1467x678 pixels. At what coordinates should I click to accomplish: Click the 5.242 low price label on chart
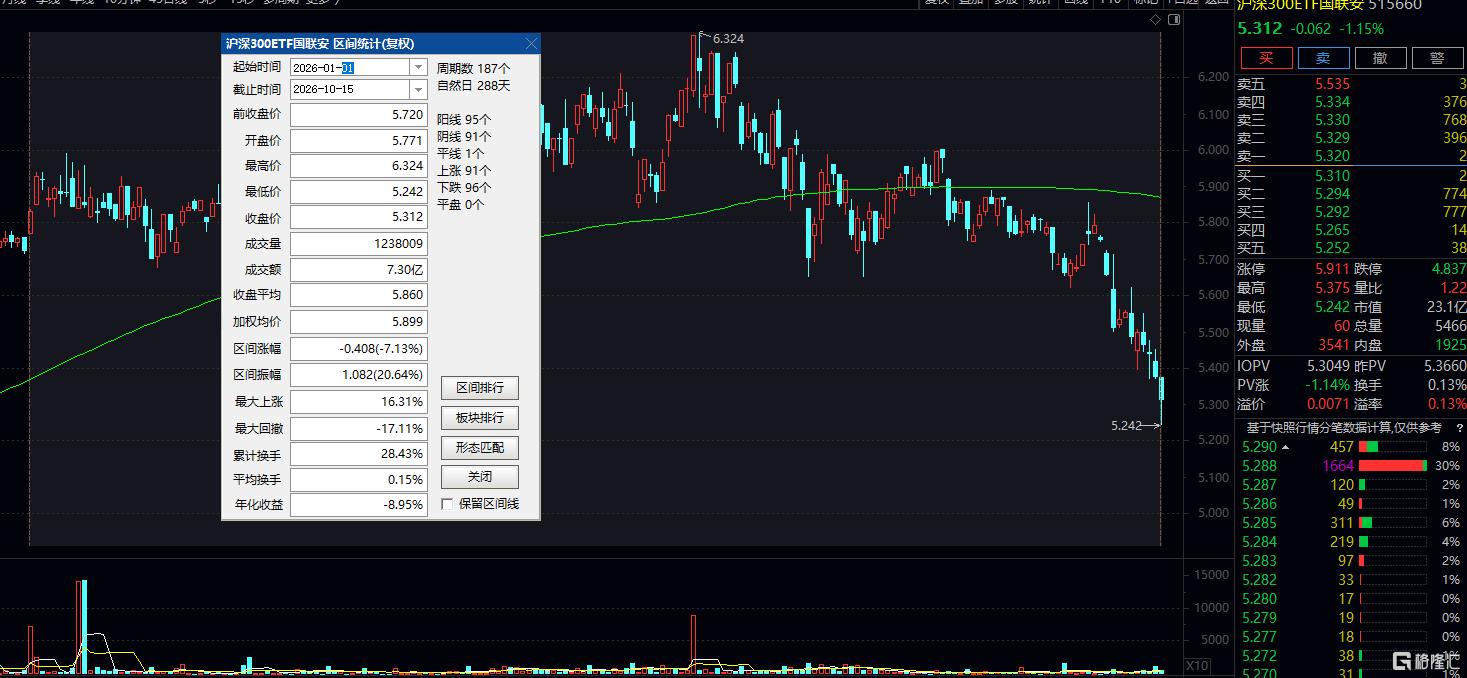pos(1126,425)
